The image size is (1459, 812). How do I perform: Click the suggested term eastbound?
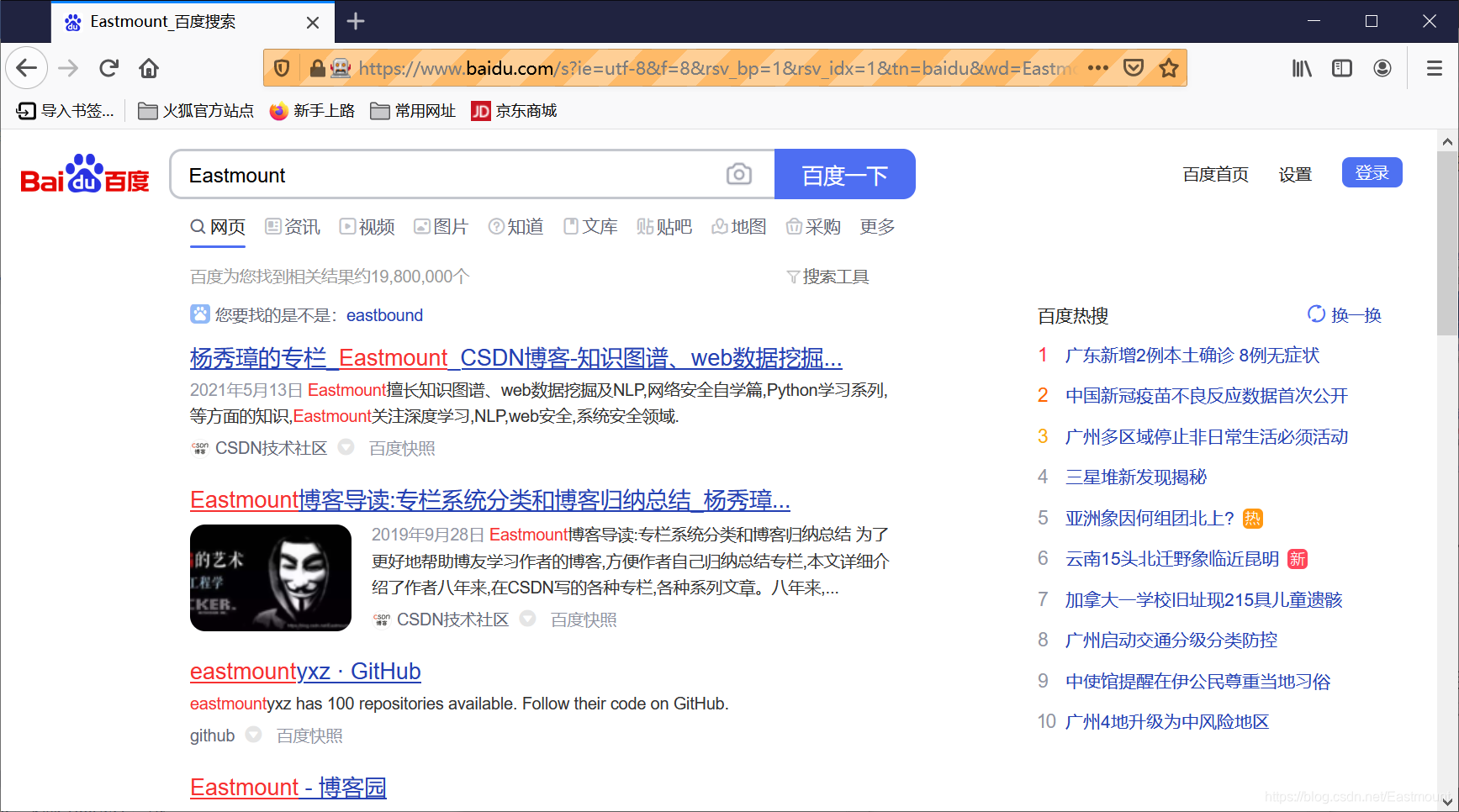(x=384, y=315)
